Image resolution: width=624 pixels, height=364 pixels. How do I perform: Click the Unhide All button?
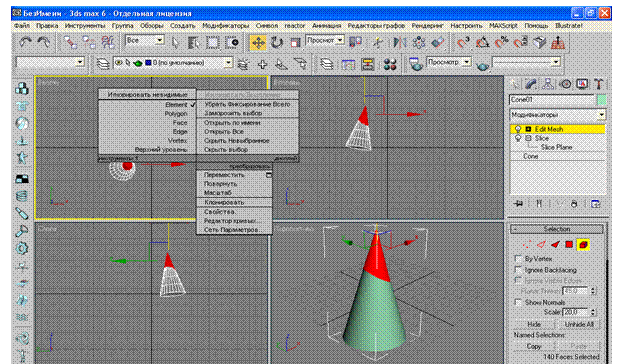coord(579,324)
